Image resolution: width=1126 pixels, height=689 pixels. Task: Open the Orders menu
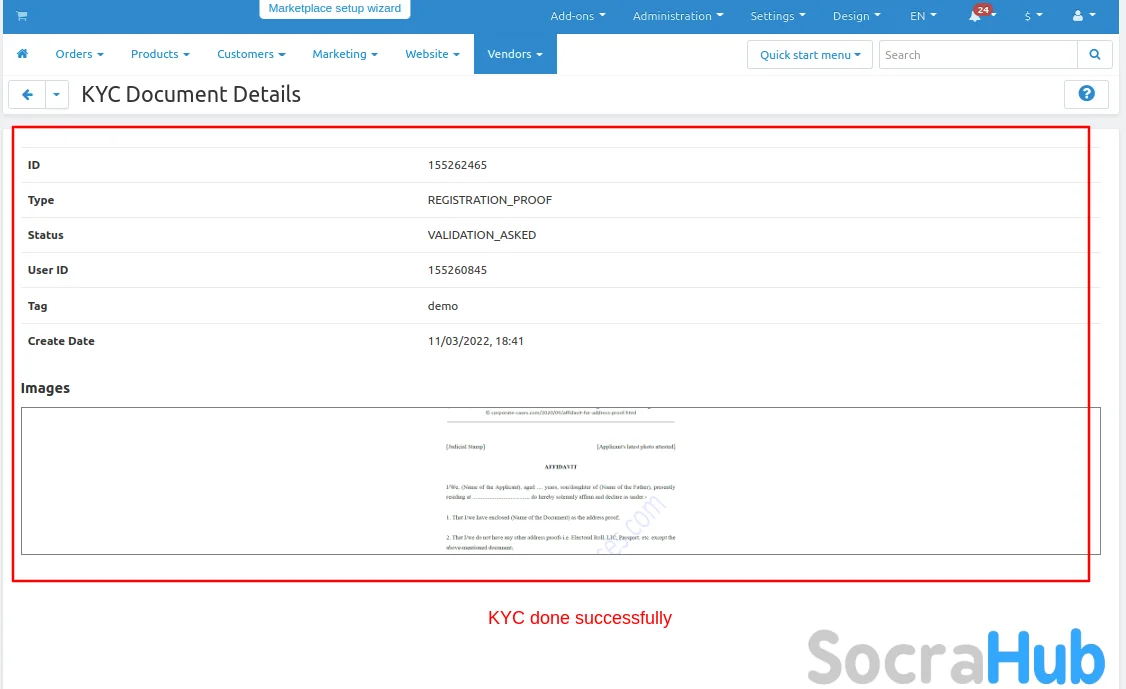[80, 54]
